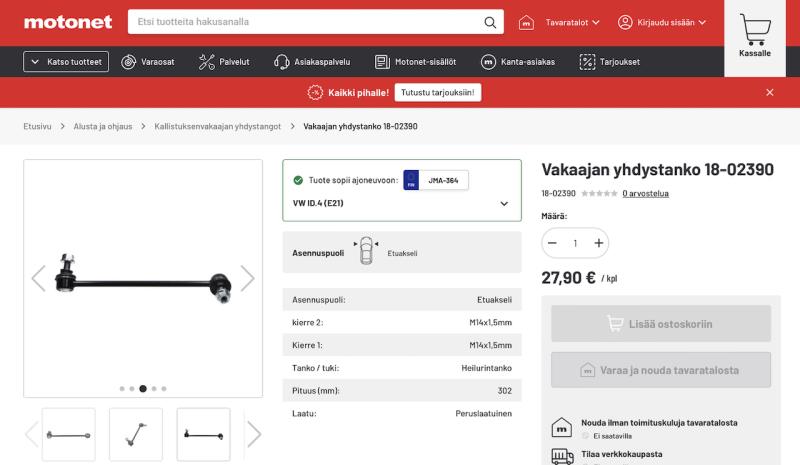The width and height of the screenshot is (800, 465).
Task: Show previous product image with left arrow
Action: click(38, 278)
